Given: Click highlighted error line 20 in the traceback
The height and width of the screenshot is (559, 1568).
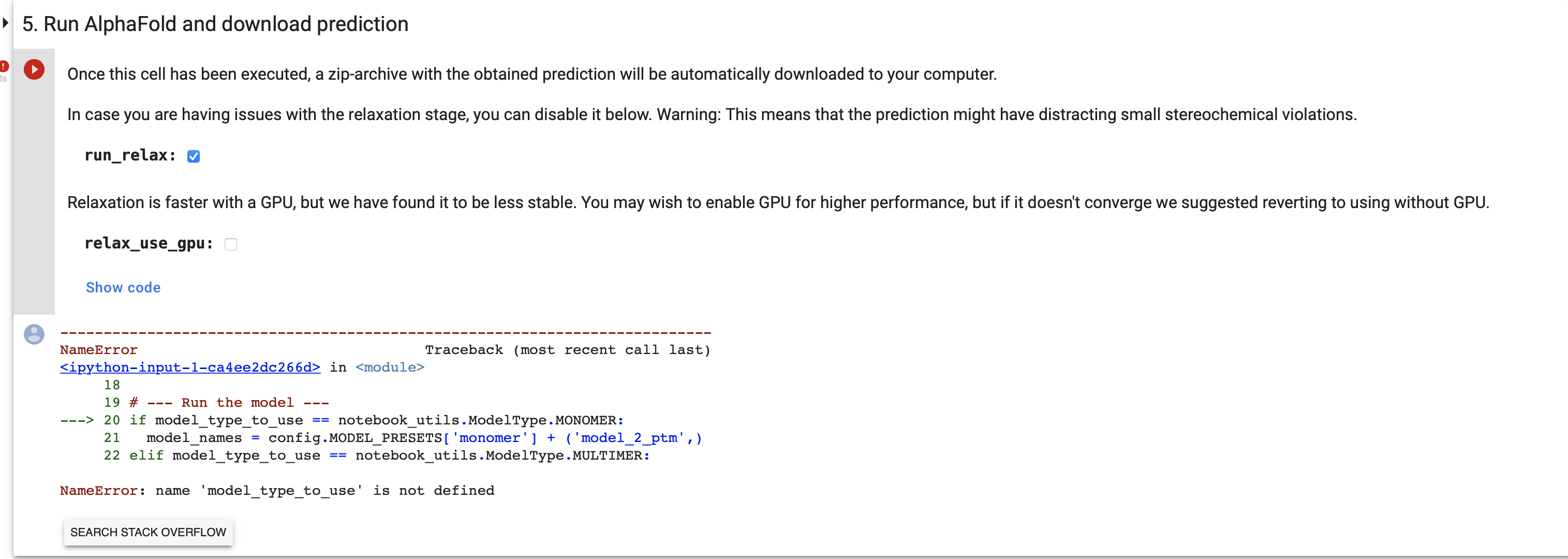Looking at the screenshot, I should click(341, 420).
